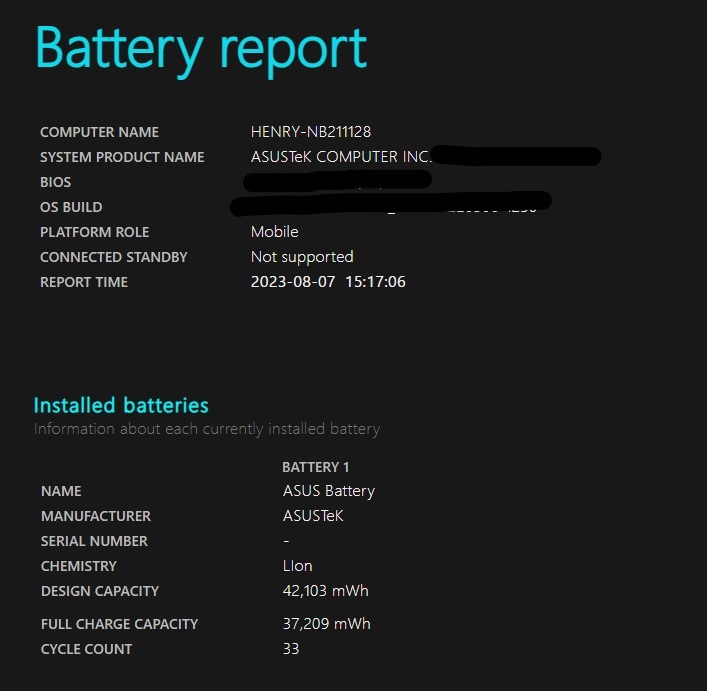Click the ASUSTeK COMPUTER INC. product name
707x691 pixels.
pos(341,157)
